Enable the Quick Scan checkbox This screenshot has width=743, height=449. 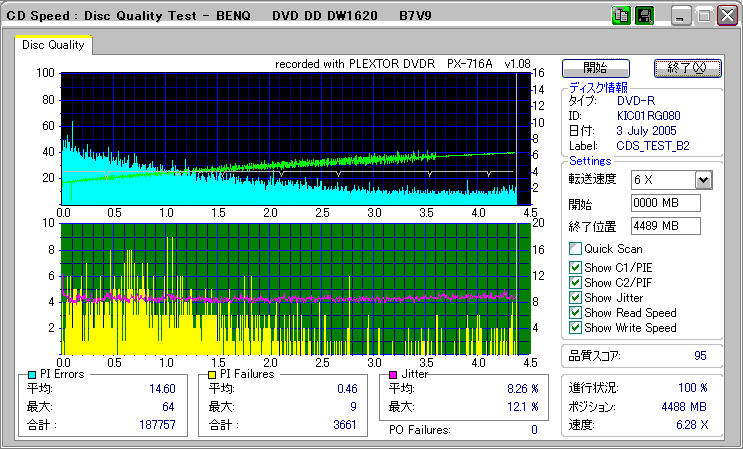coord(575,249)
